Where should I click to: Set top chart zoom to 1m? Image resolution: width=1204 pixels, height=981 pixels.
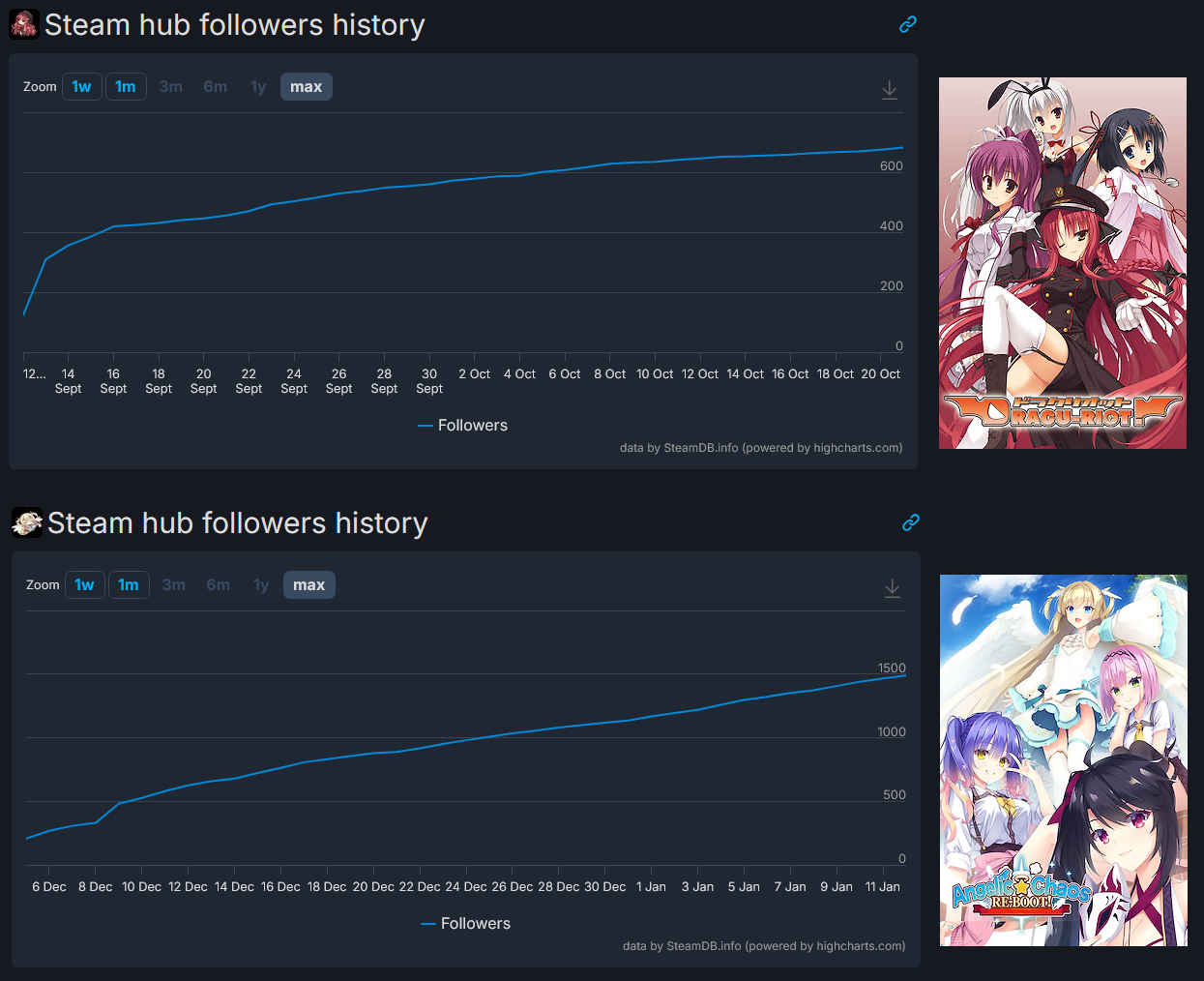click(x=126, y=87)
